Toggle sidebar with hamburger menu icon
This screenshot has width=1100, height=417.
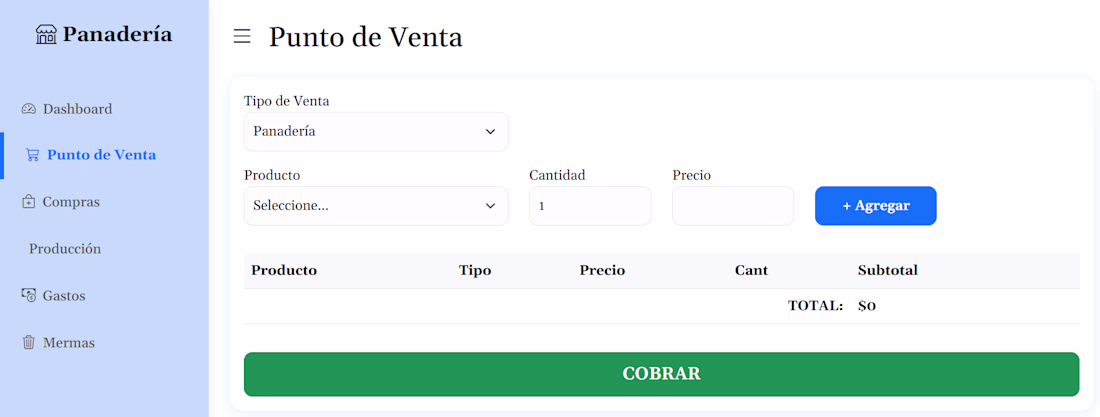pos(242,37)
